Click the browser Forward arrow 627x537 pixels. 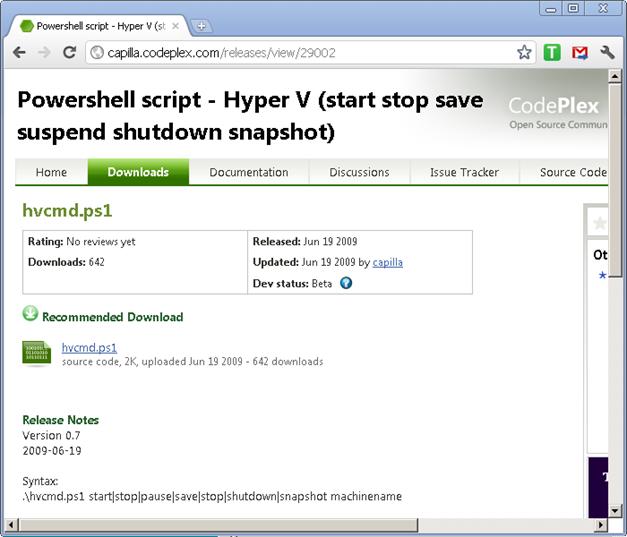pos(44,52)
